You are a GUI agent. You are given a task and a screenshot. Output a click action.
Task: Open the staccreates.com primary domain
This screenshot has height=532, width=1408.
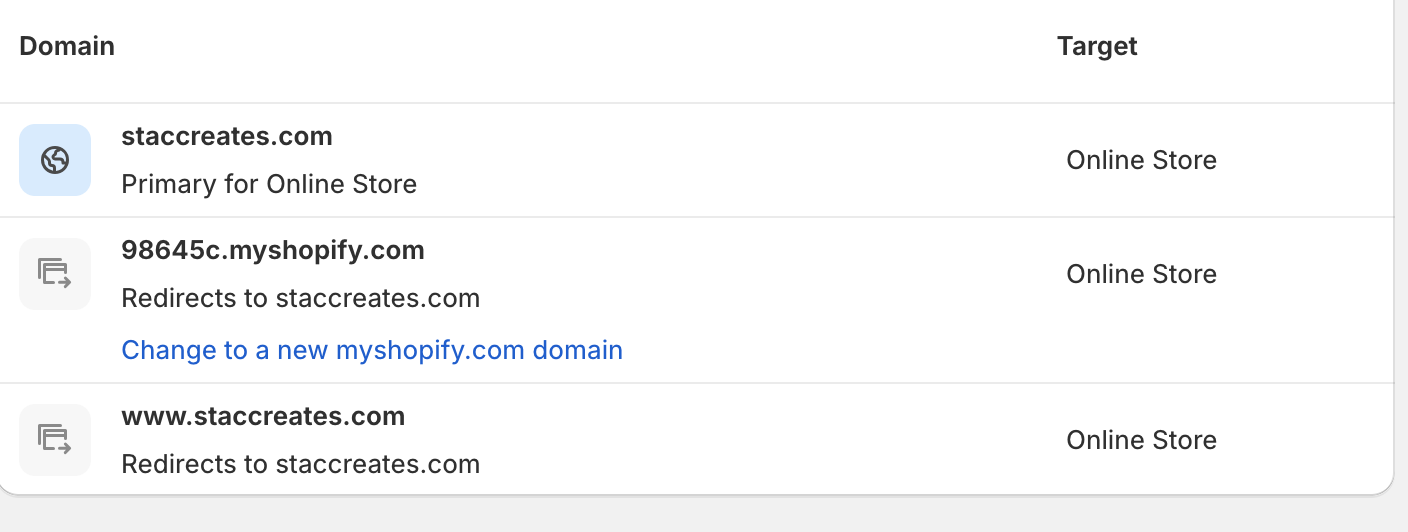coord(227,136)
